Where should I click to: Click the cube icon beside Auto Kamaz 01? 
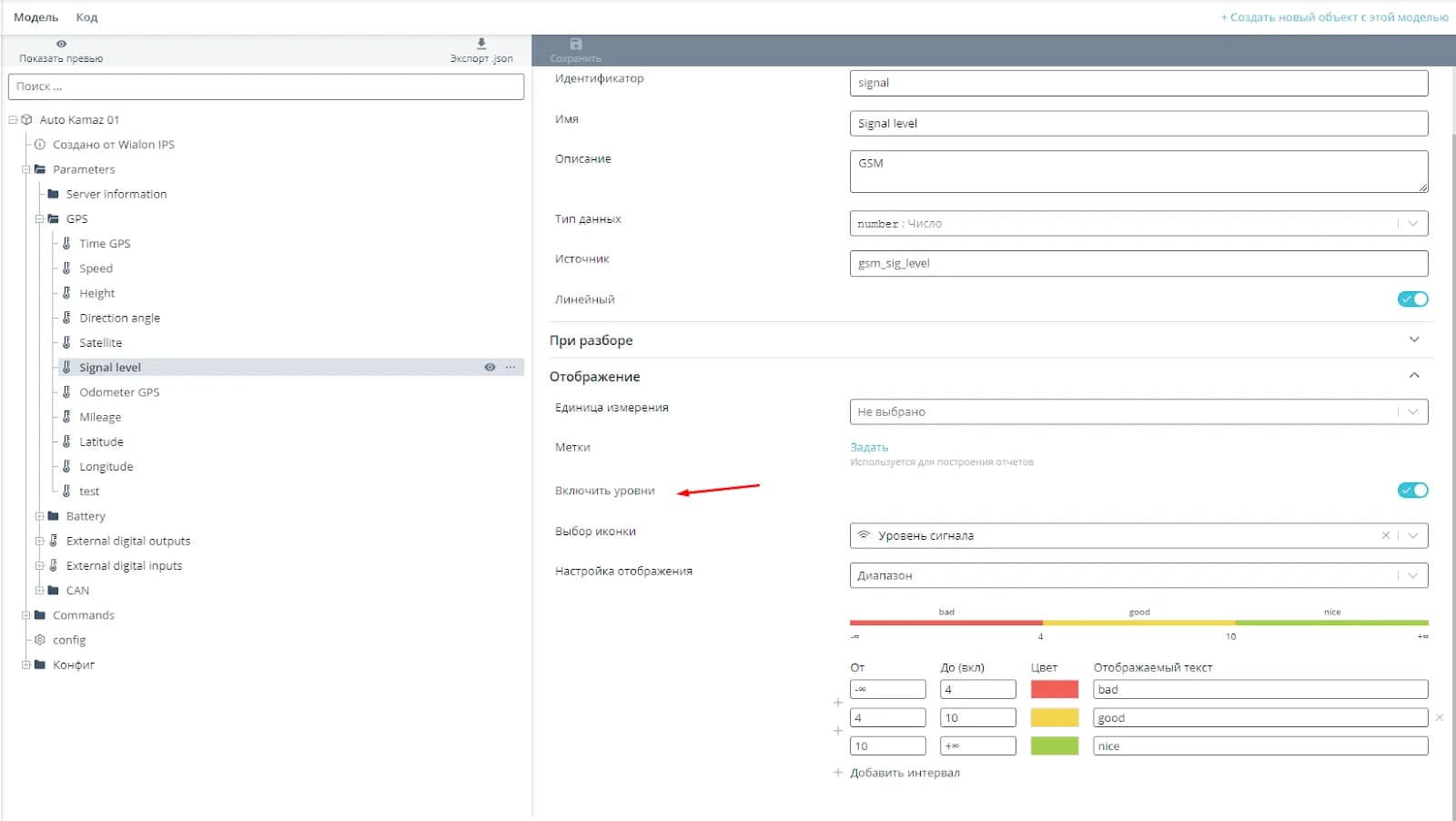tap(26, 119)
